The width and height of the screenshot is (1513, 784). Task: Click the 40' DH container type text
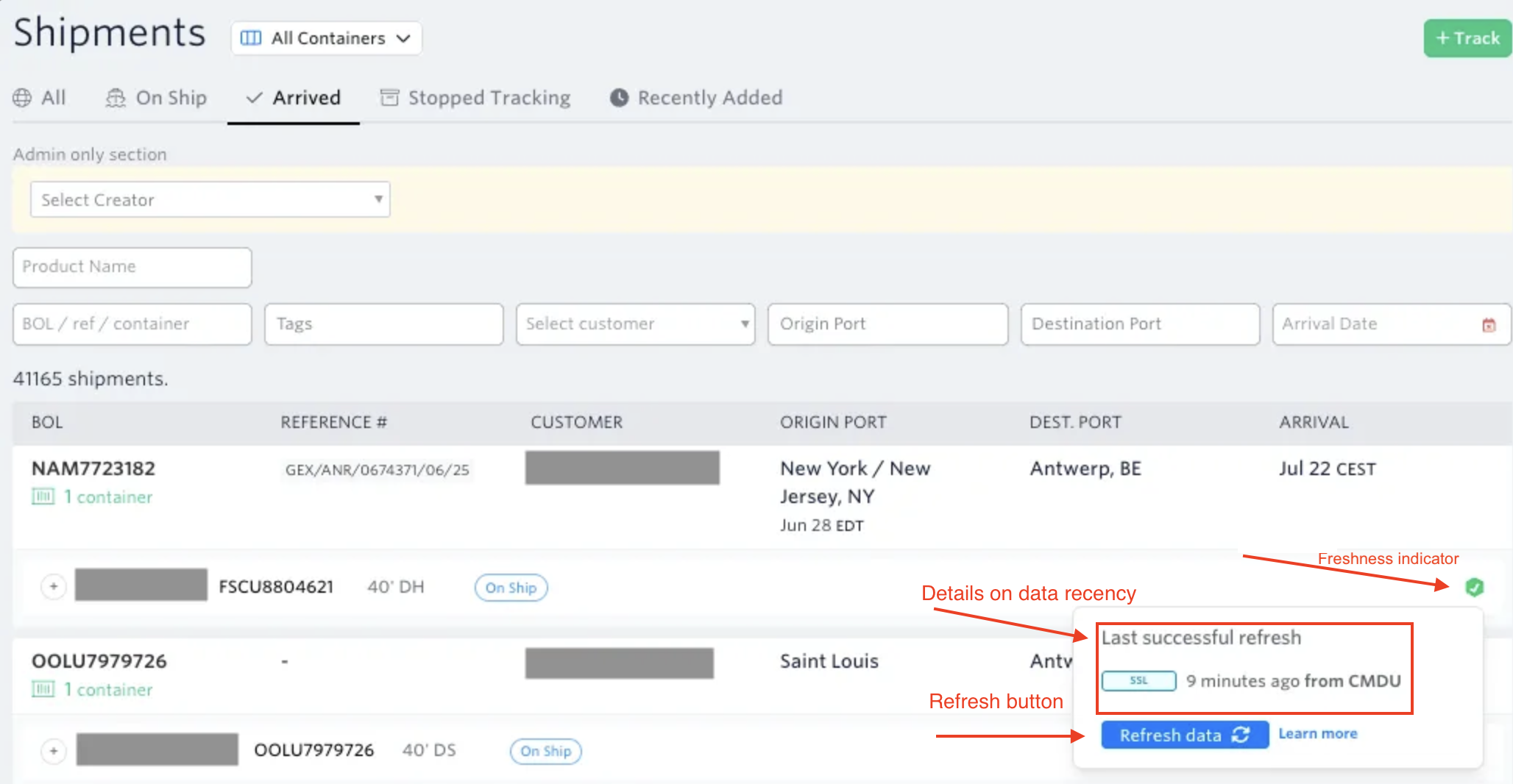coord(396,587)
